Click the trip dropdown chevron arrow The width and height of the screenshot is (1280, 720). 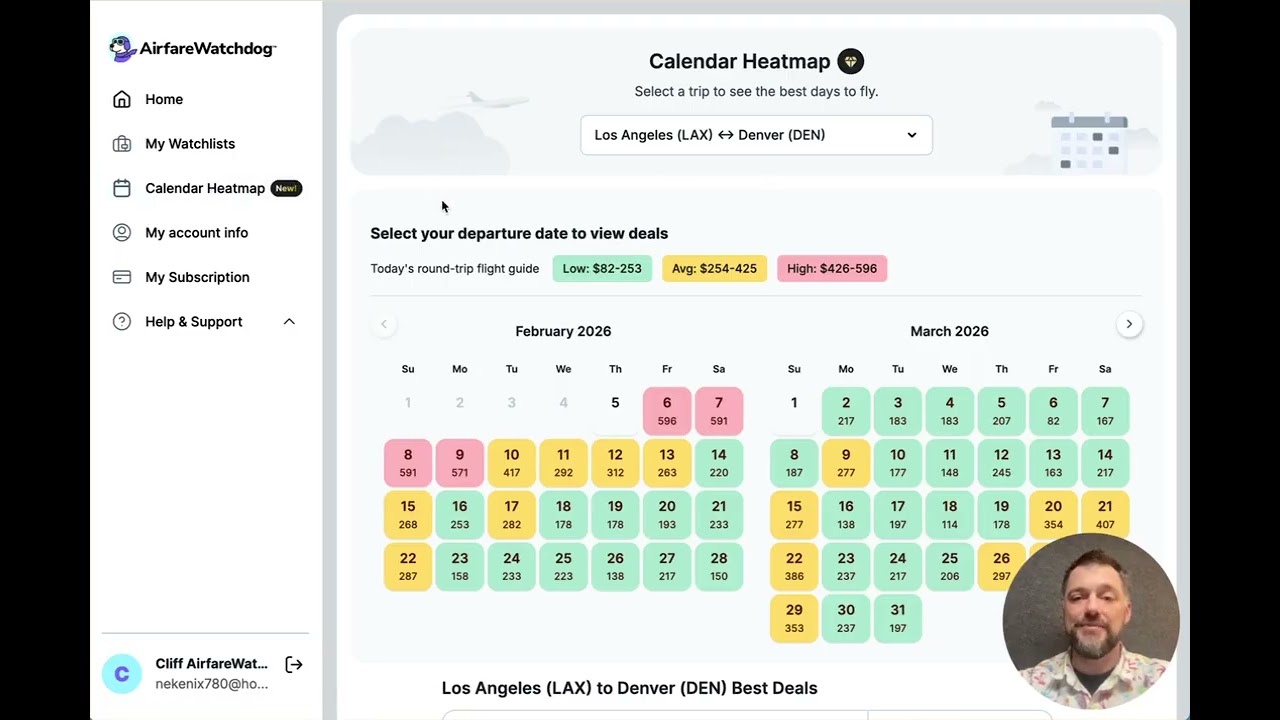911,135
